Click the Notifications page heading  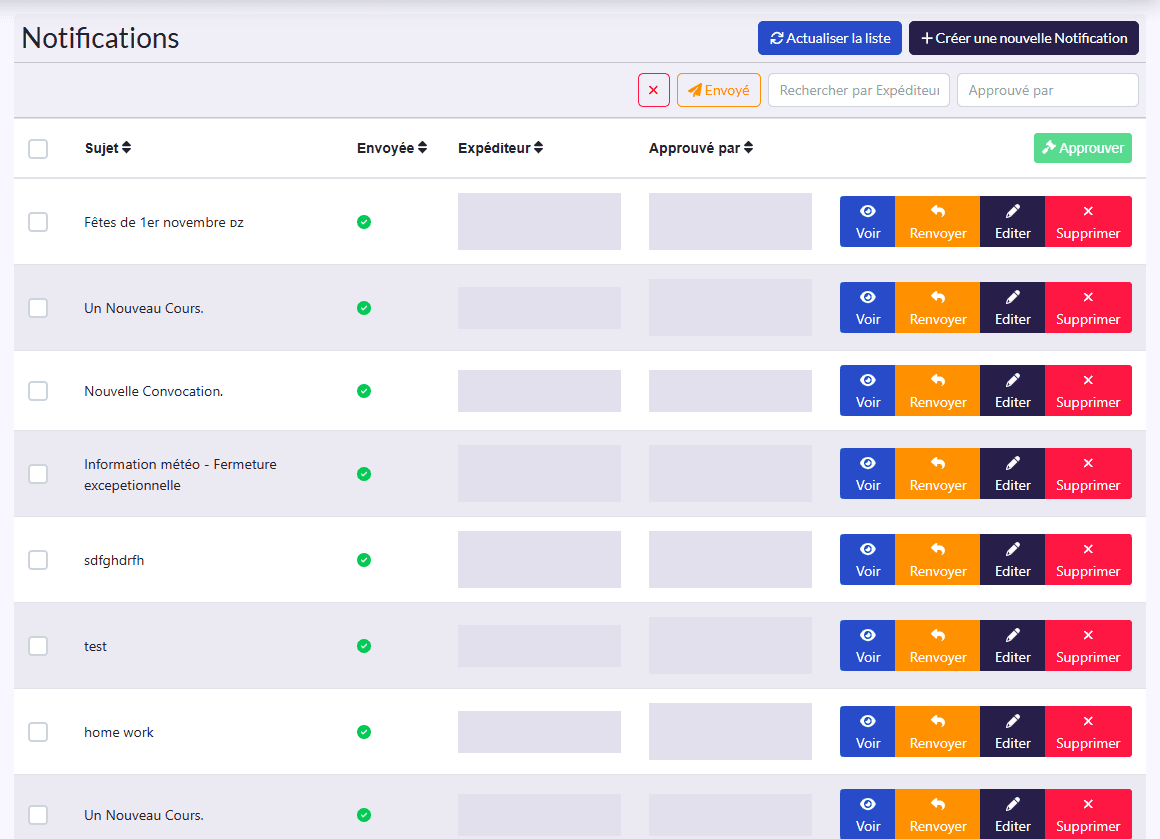101,38
